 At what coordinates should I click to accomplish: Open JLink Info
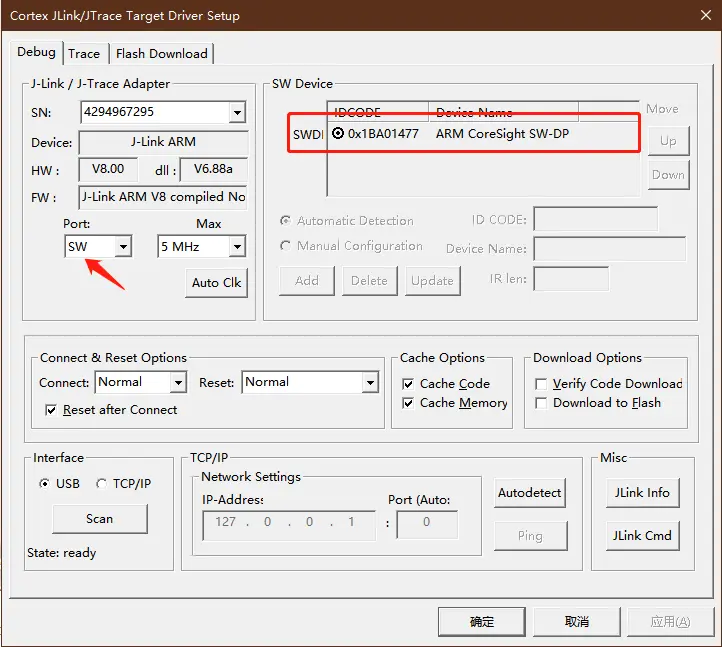[642, 493]
